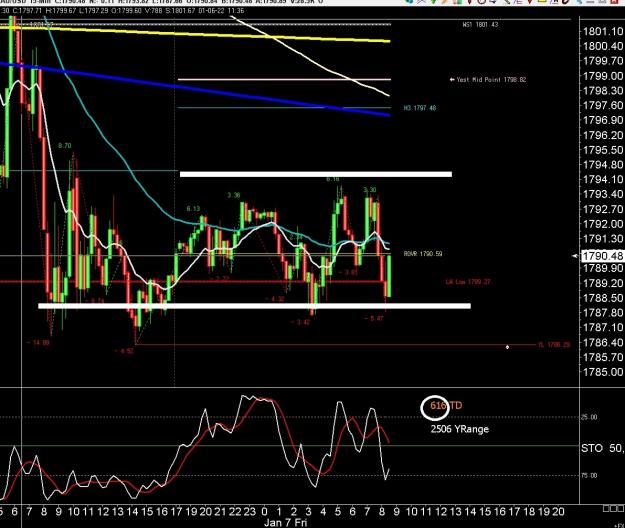Select the -3.42 swing low label
The image size is (625, 528).
tap(300, 322)
